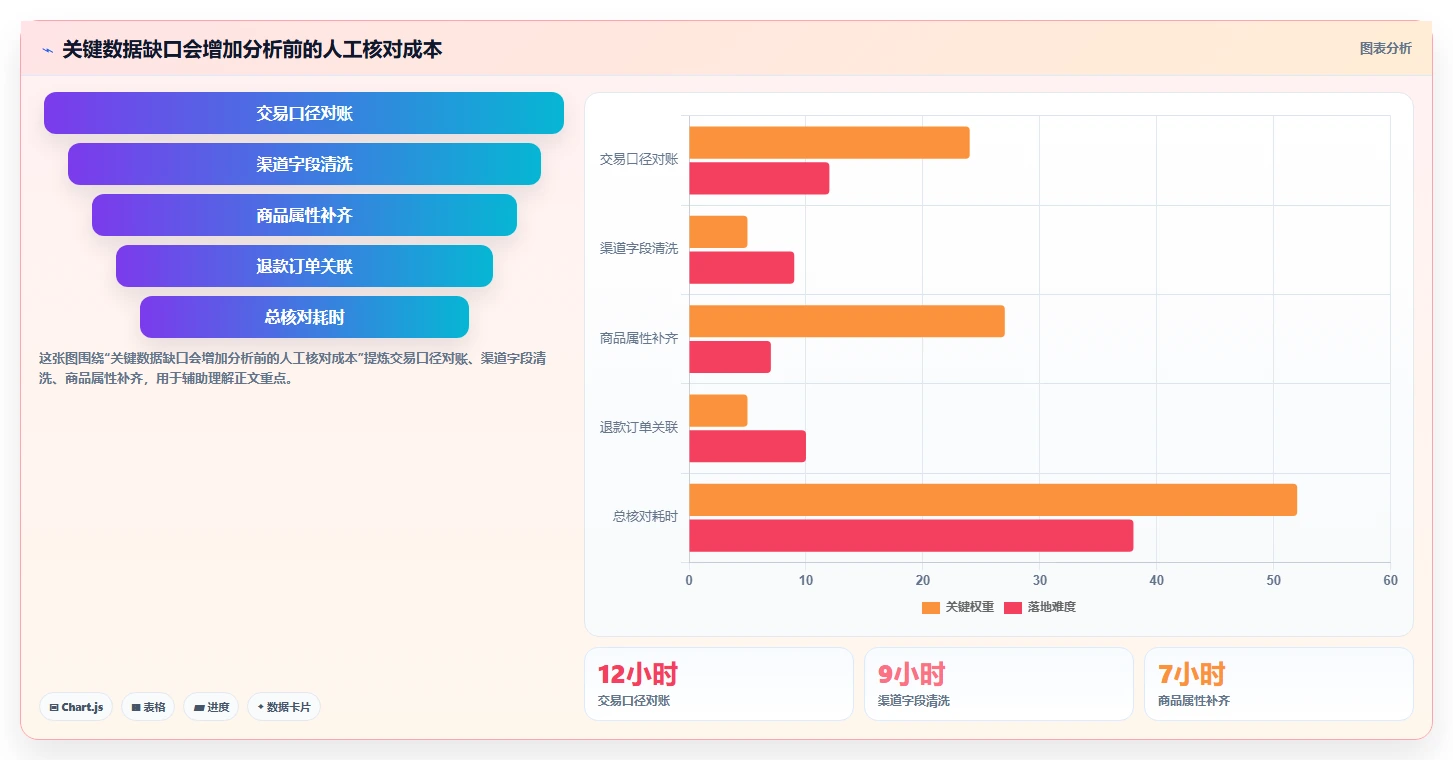1453x760 pixels.
Task: Open the 7小时 商品属性补齐 data card
Action: [1278, 684]
